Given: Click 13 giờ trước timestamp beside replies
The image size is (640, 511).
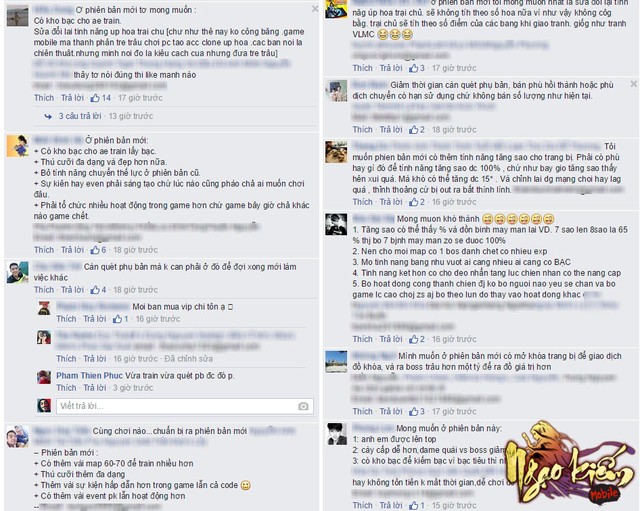Looking at the screenshot, I should pos(131,116).
